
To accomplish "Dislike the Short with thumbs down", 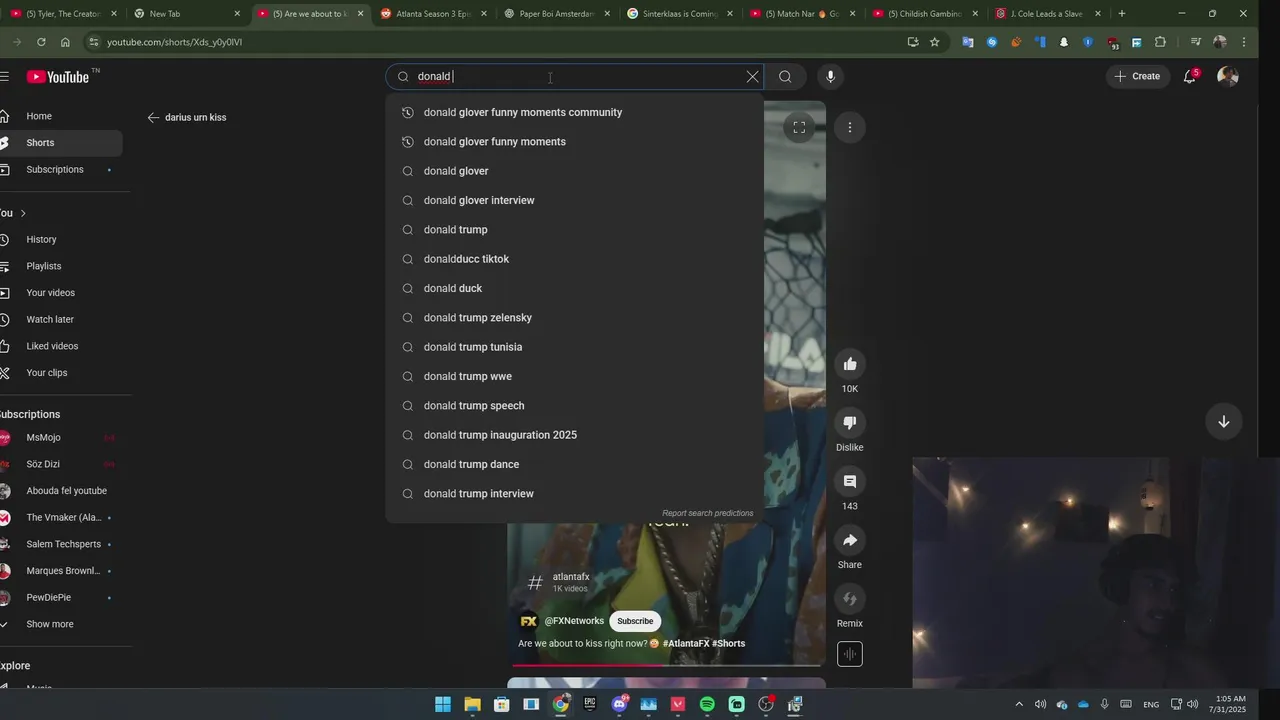I will coord(850,423).
